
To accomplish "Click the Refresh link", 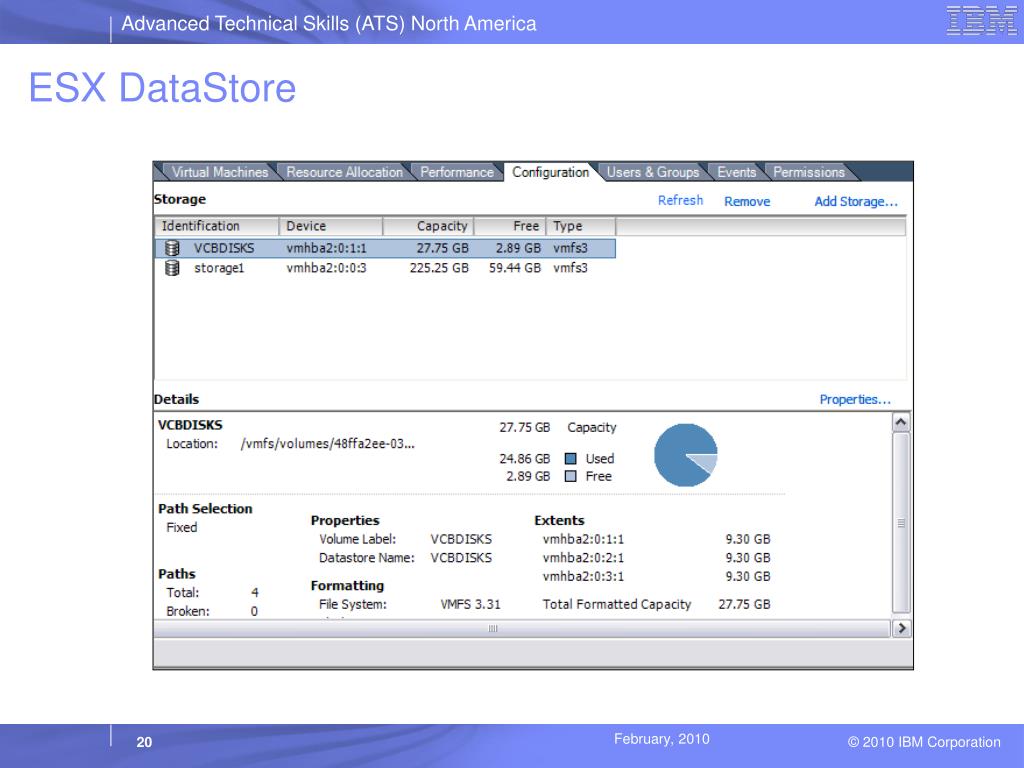I will (x=680, y=200).
